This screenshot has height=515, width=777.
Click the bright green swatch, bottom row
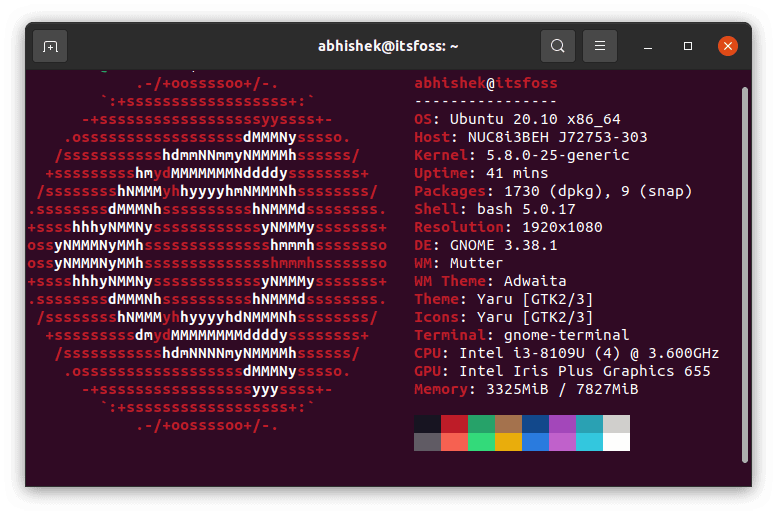[x=481, y=442]
